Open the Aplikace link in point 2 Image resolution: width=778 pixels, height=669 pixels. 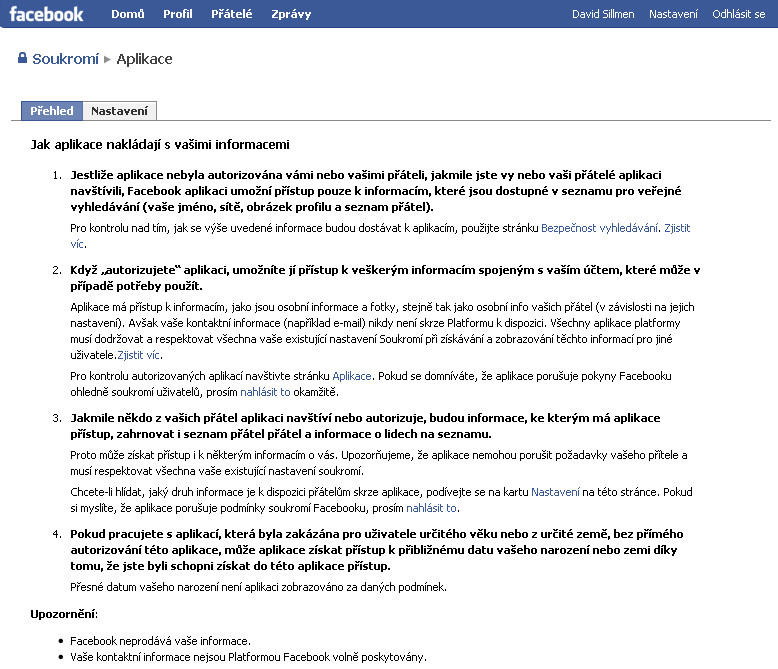coord(352,376)
